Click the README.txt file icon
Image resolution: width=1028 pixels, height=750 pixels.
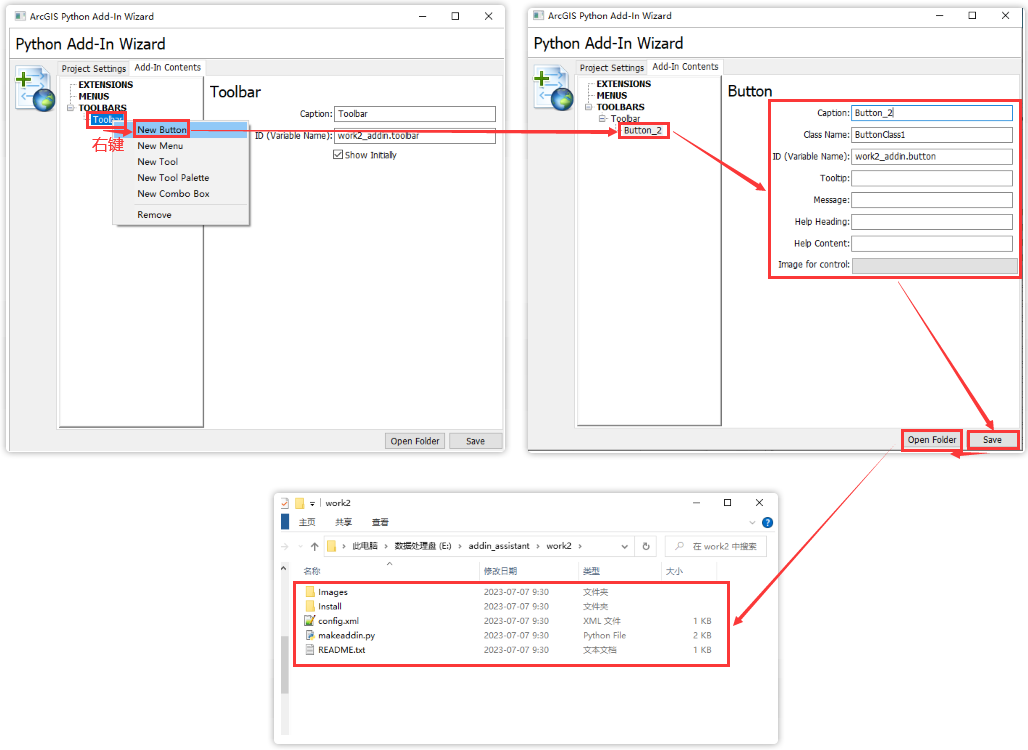click(x=310, y=650)
